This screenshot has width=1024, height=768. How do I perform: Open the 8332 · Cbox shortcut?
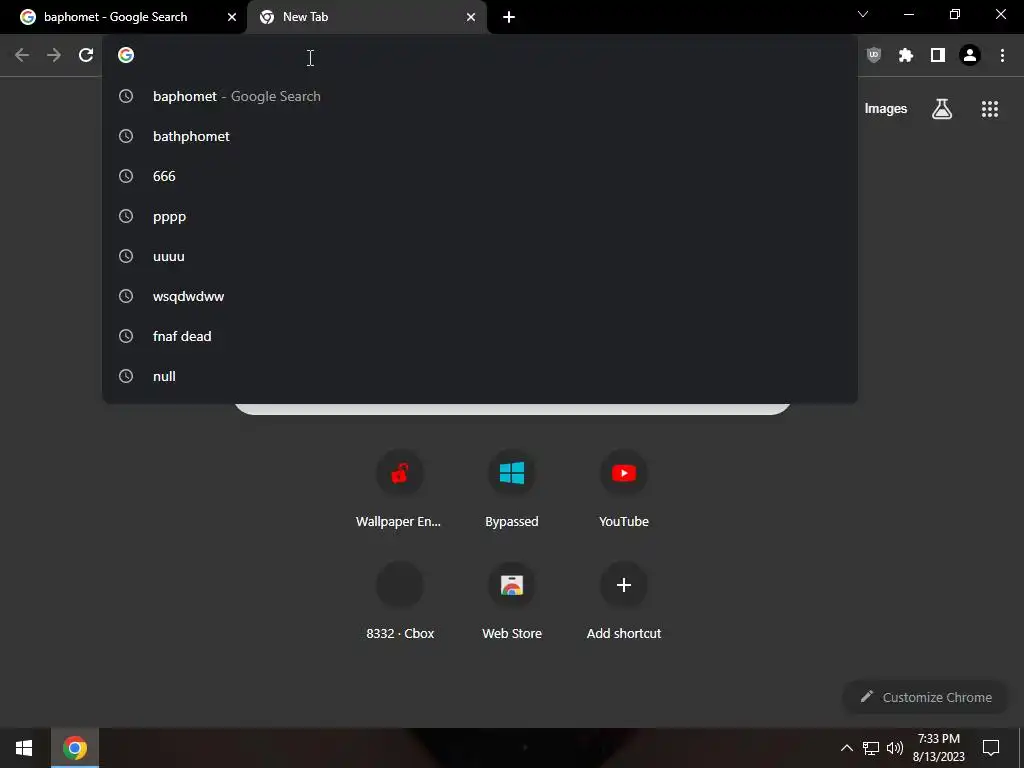pyautogui.click(x=400, y=601)
